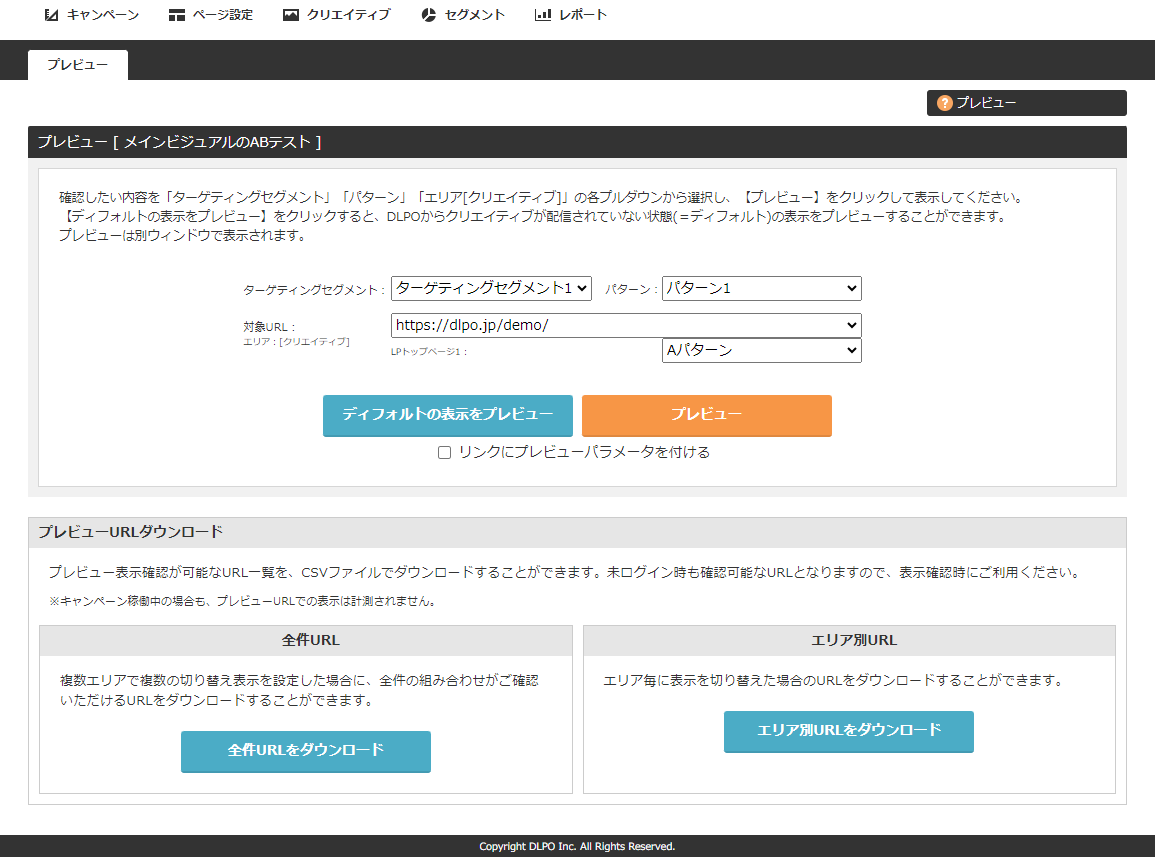This screenshot has height=857, width=1155.
Task: Click the segment pie chart icon
Action: point(429,15)
